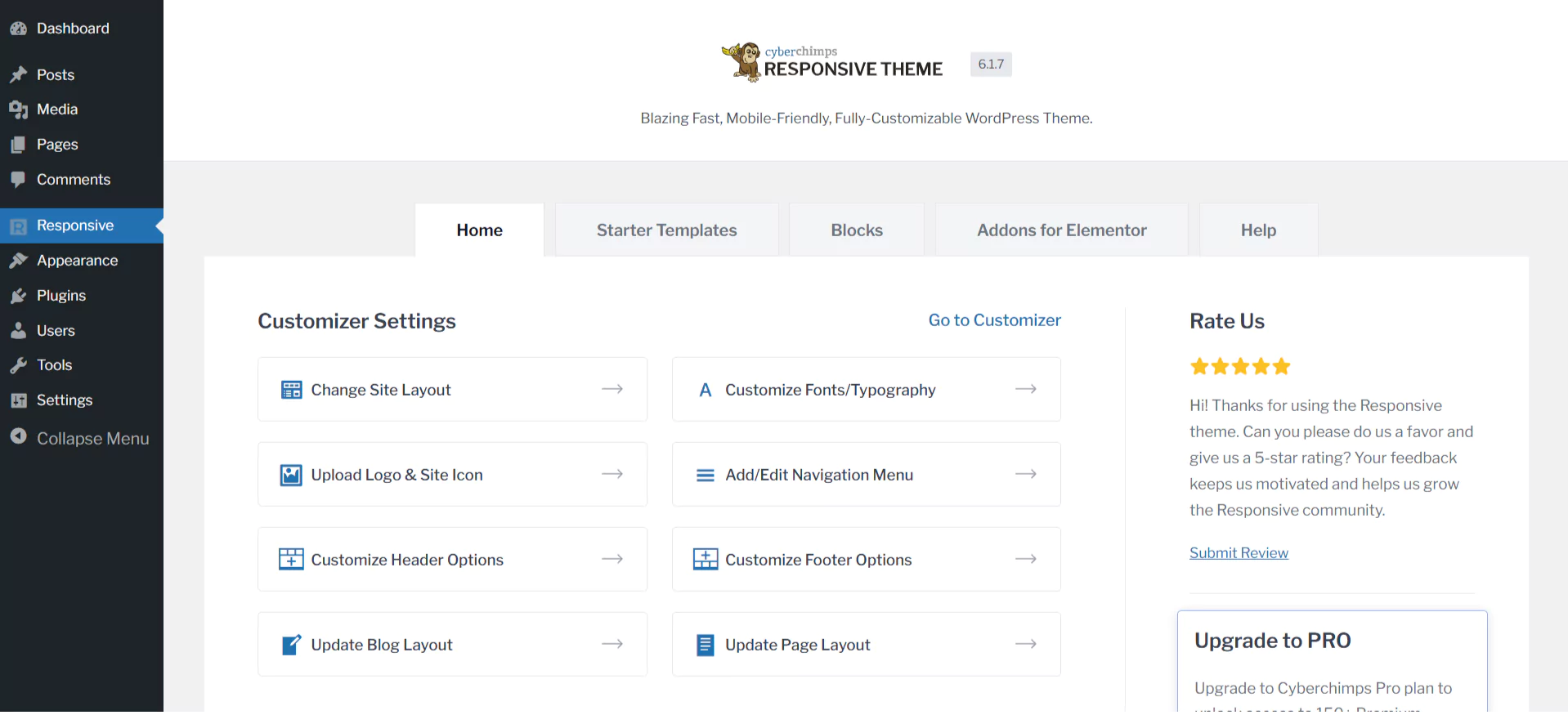This screenshot has width=1568, height=715.
Task: Click arrow on Add/Edit Navigation Menu card
Action: click(1026, 474)
